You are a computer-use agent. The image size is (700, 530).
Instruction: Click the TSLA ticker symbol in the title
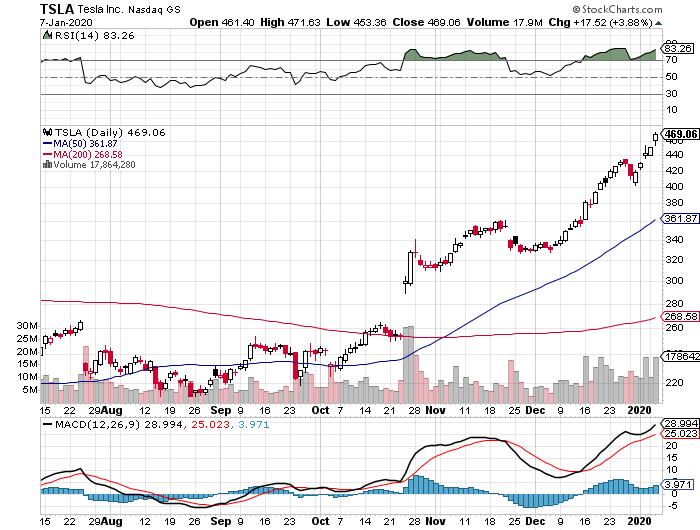pyautogui.click(x=57, y=9)
